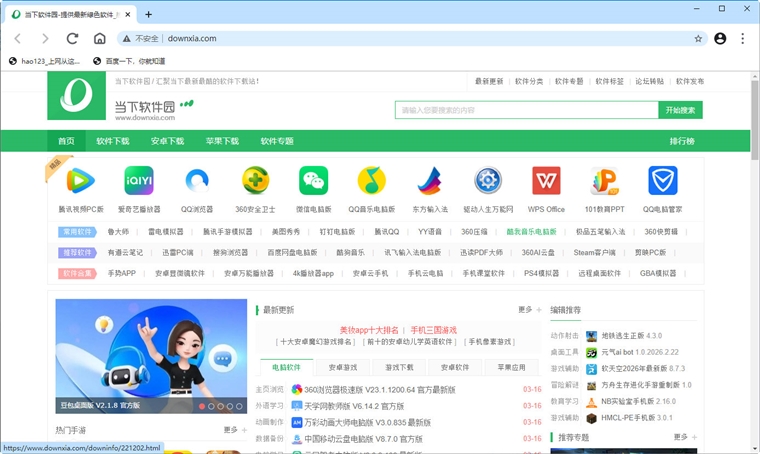Image resolution: width=760 pixels, height=454 pixels.
Task: Select the 安卓软件 tab
Action: pyautogui.click(x=455, y=367)
